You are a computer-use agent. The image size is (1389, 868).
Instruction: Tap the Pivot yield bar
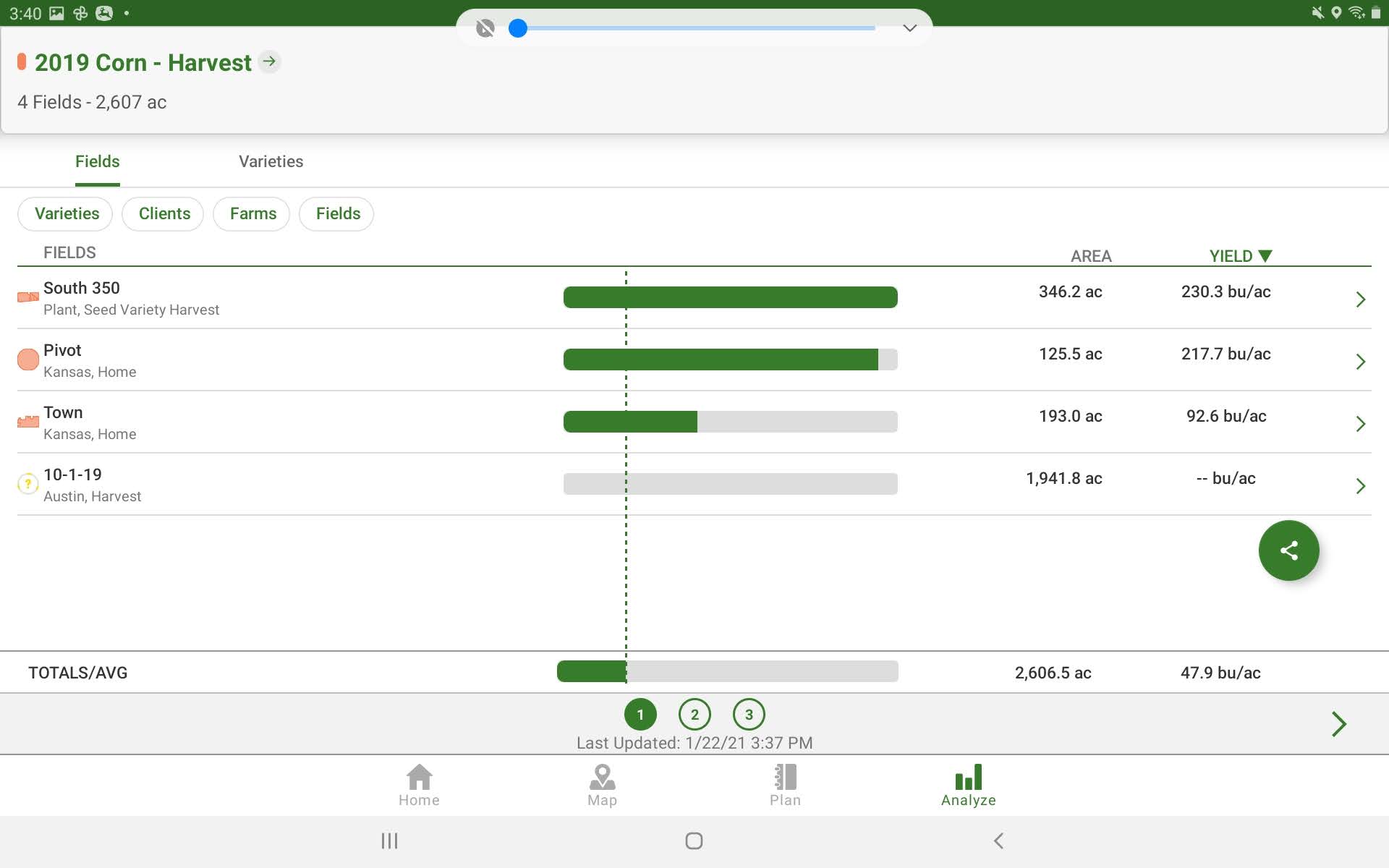click(x=731, y=359)
